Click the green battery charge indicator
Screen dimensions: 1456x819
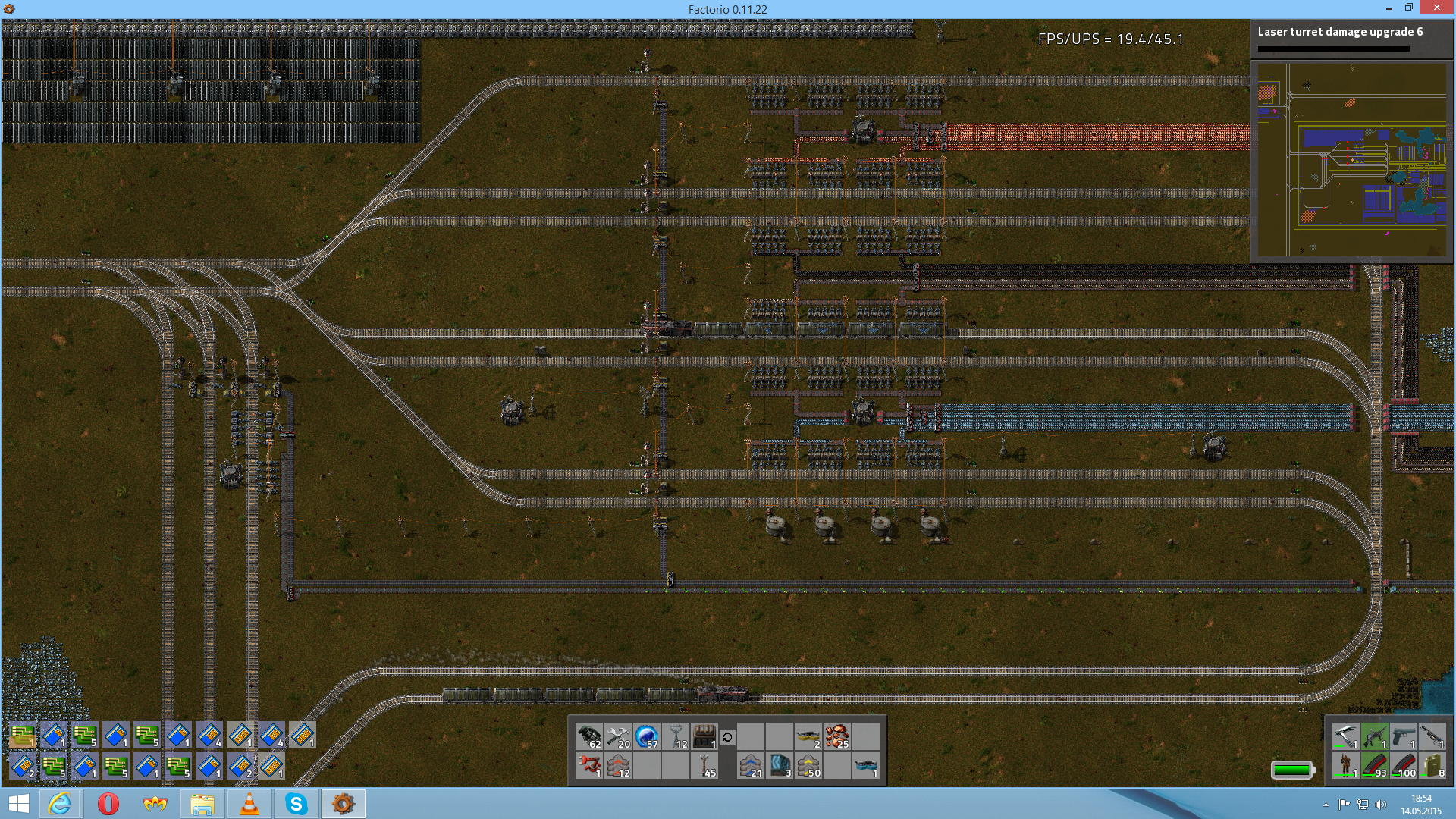[x=1292, y=770]
